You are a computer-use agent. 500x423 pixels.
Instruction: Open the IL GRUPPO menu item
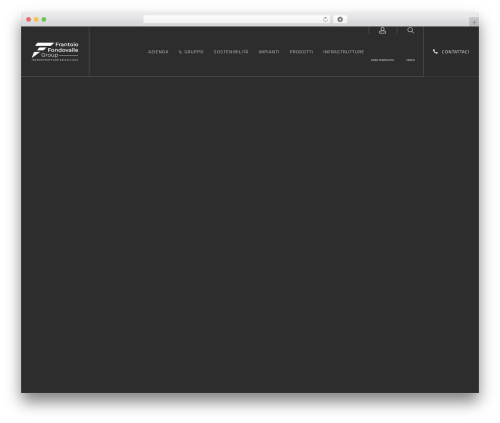tap(191, 52)
